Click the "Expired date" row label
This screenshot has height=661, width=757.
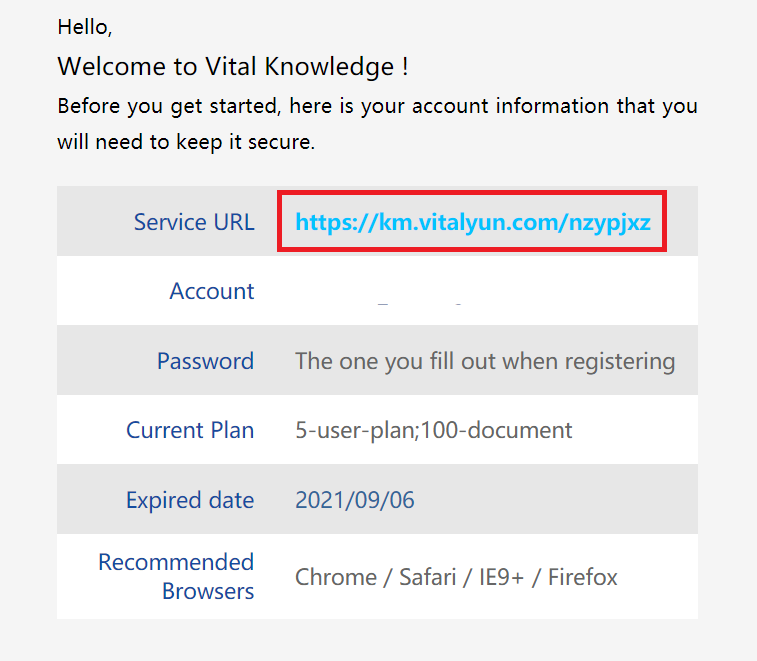point(190,500)
